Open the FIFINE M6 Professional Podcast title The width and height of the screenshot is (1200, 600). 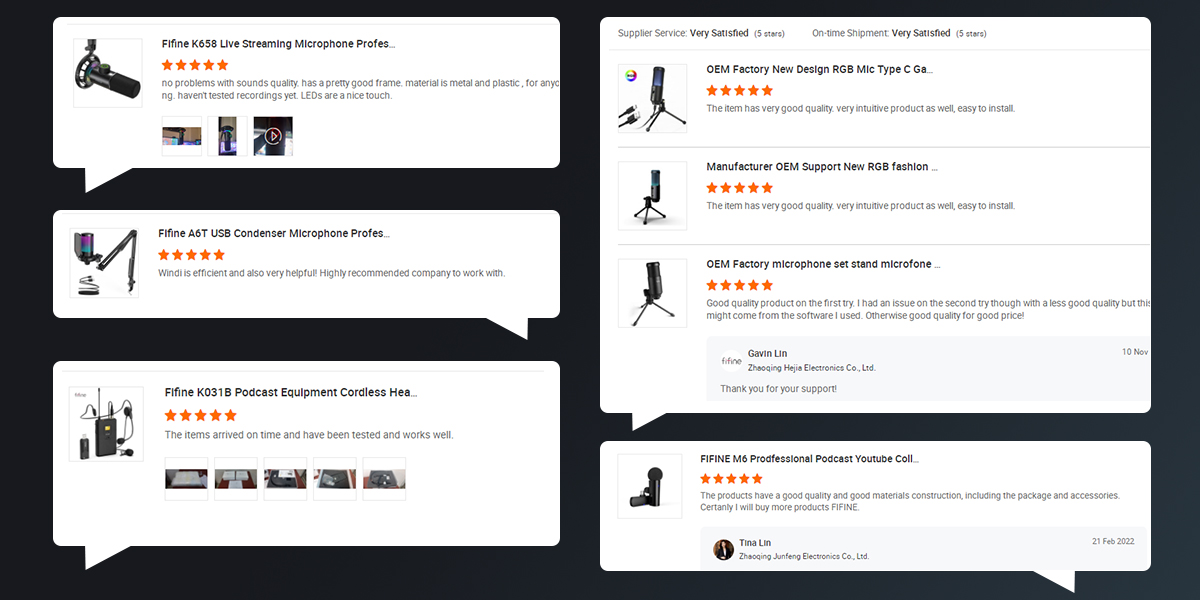(x=809, y=459)
